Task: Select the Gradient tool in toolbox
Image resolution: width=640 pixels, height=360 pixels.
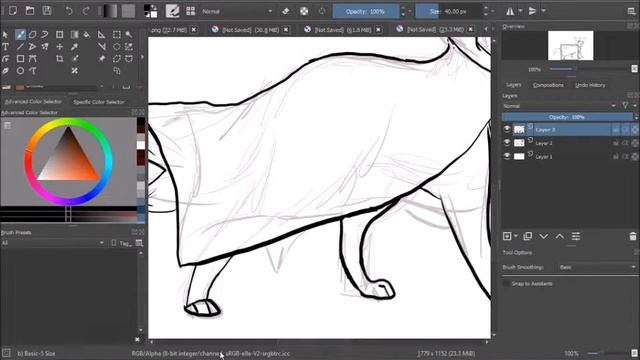Action: [x=75, y=35]
